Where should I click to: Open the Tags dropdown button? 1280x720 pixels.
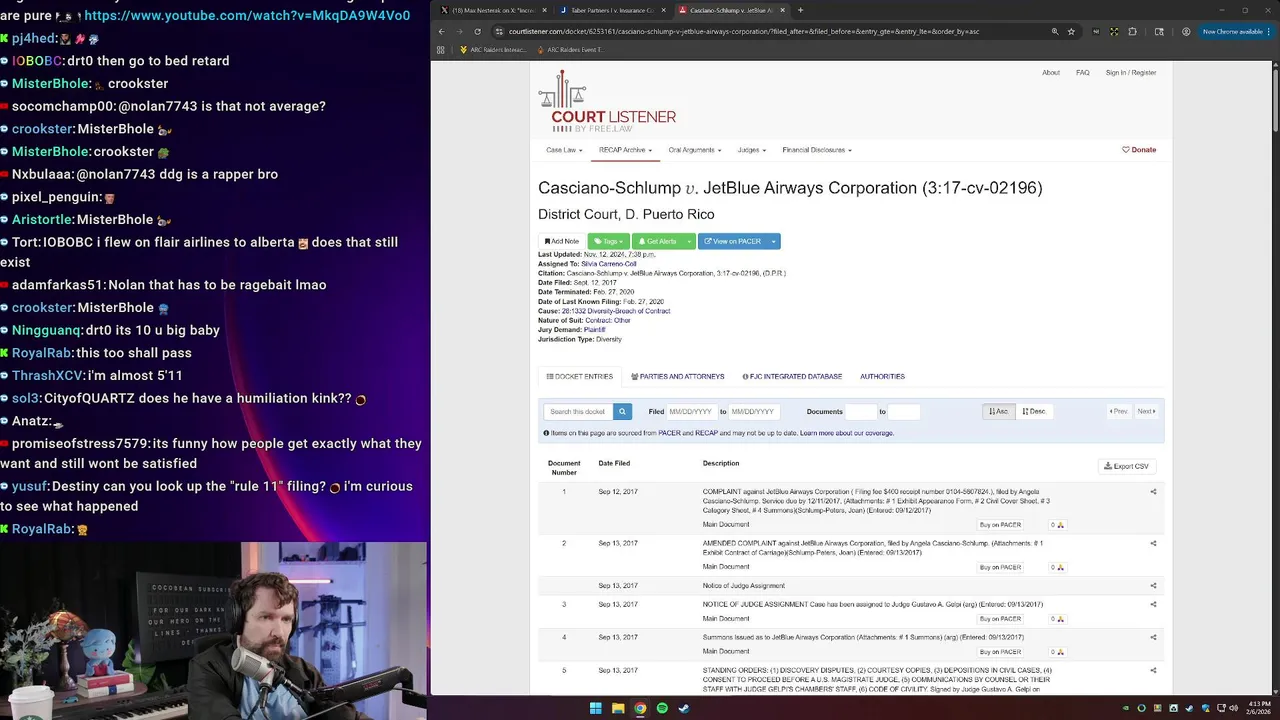pos(608,241)
